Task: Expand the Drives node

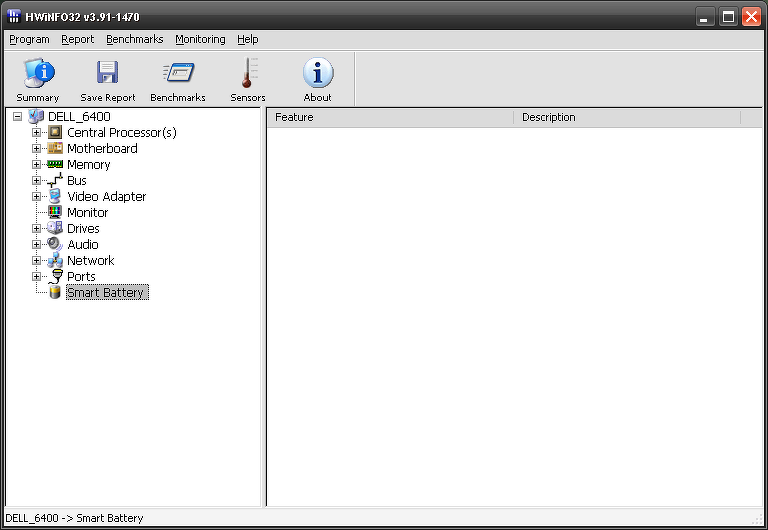Action: pos(36,228)
